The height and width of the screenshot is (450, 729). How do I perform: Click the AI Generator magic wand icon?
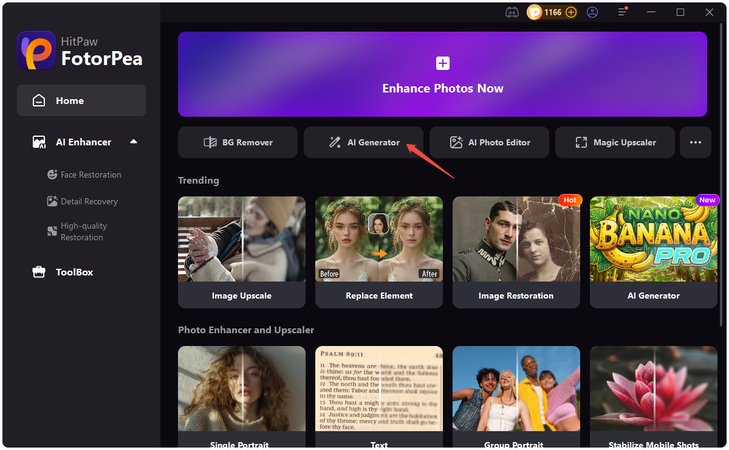click(x=335, y=142)
